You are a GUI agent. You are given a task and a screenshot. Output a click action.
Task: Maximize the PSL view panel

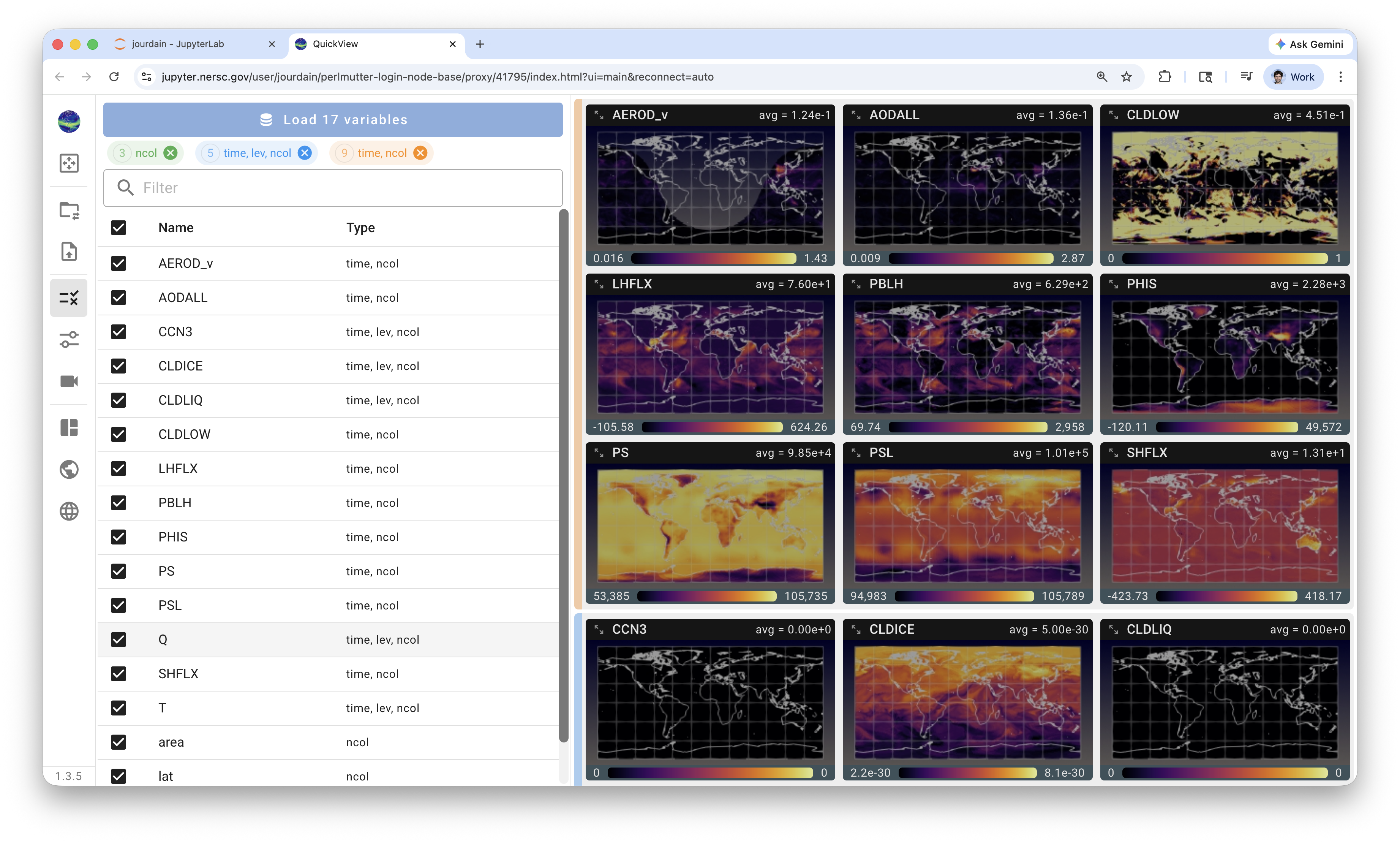pos(856,453)
